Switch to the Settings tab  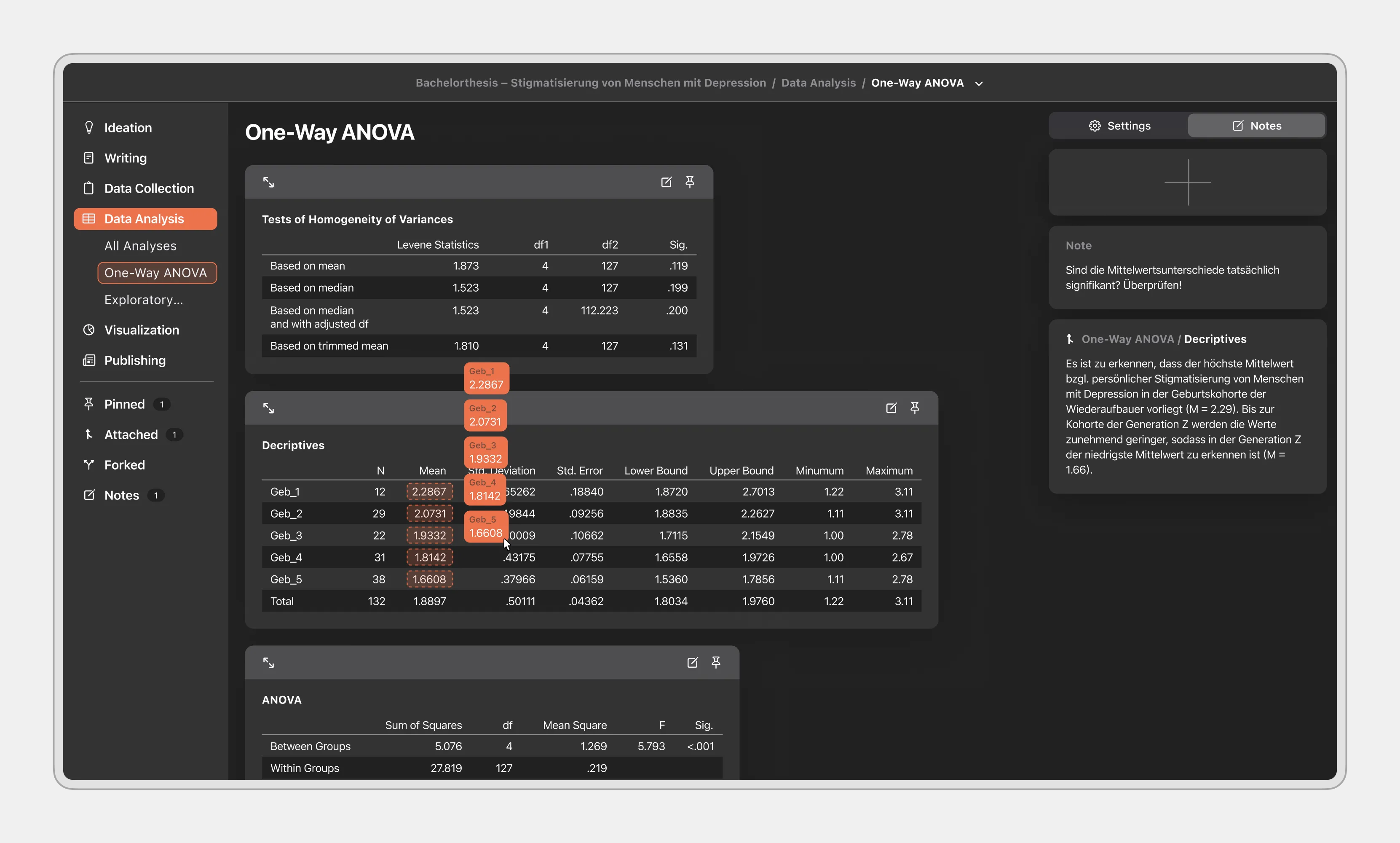(1119, 126)
